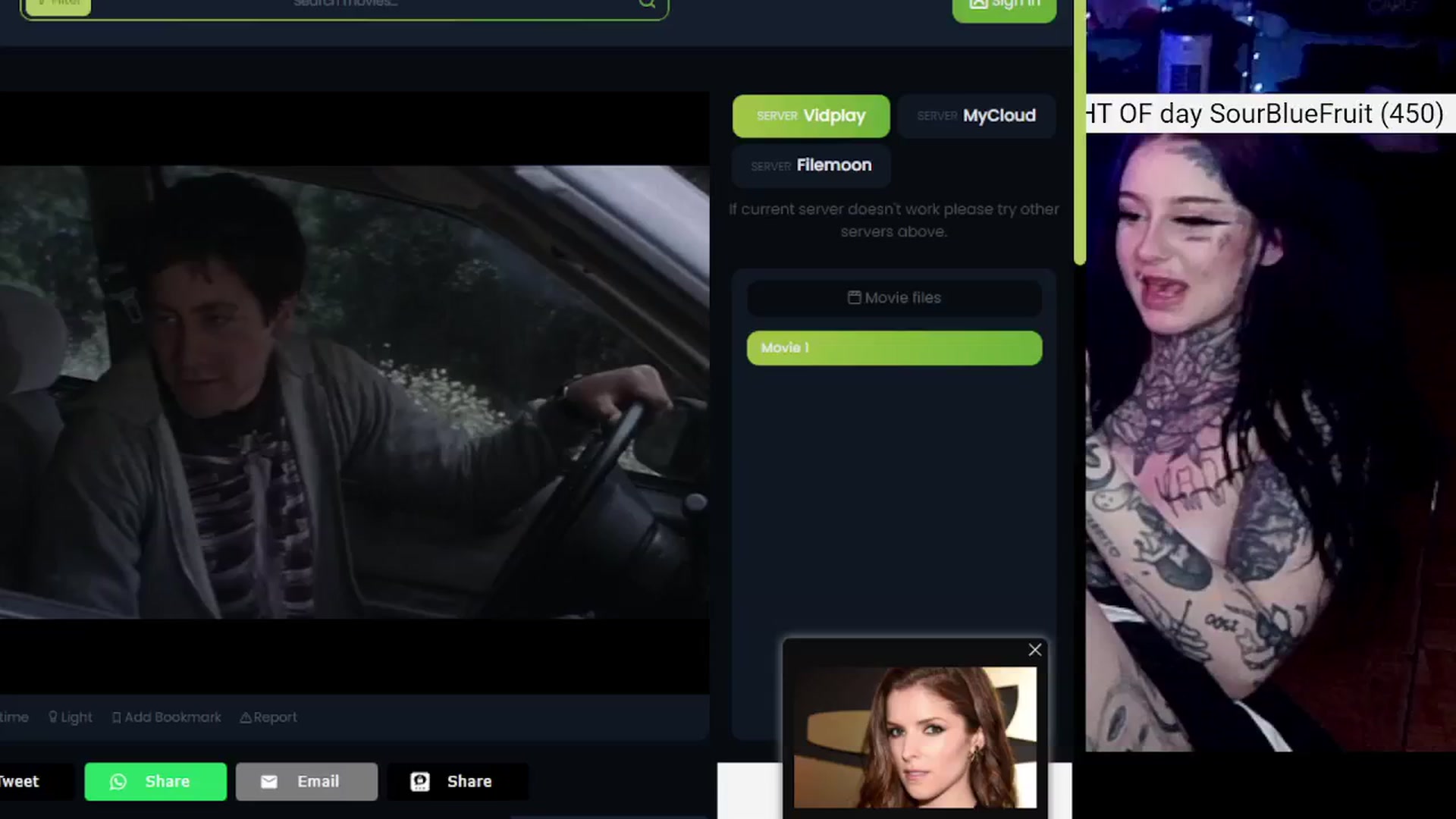This screenshot has width=1456, height=819.
Task: Share the movie by Email button
Action: (306, 782)
